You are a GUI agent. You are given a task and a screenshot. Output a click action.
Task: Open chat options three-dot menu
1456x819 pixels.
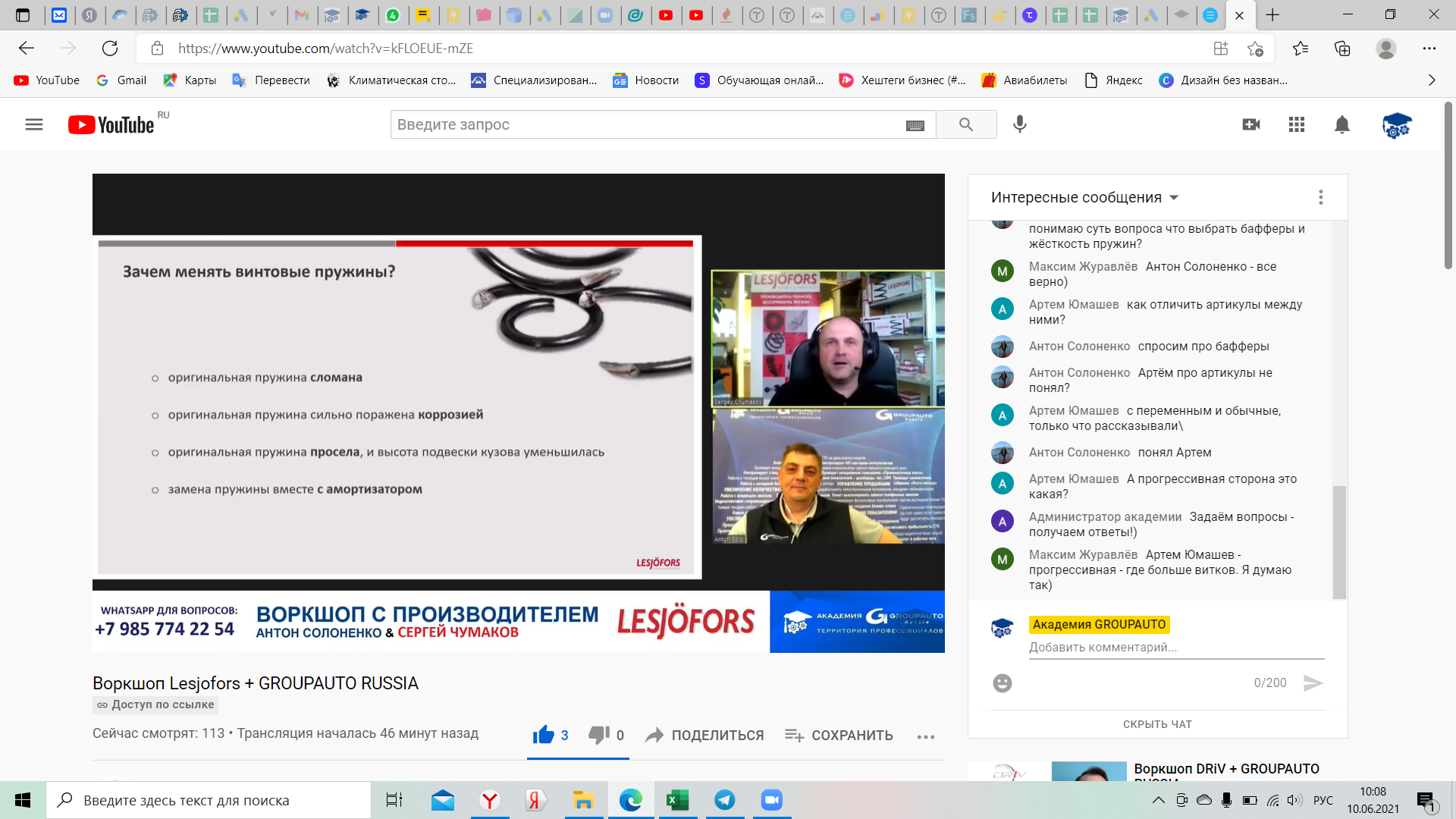coord(1320,197)
